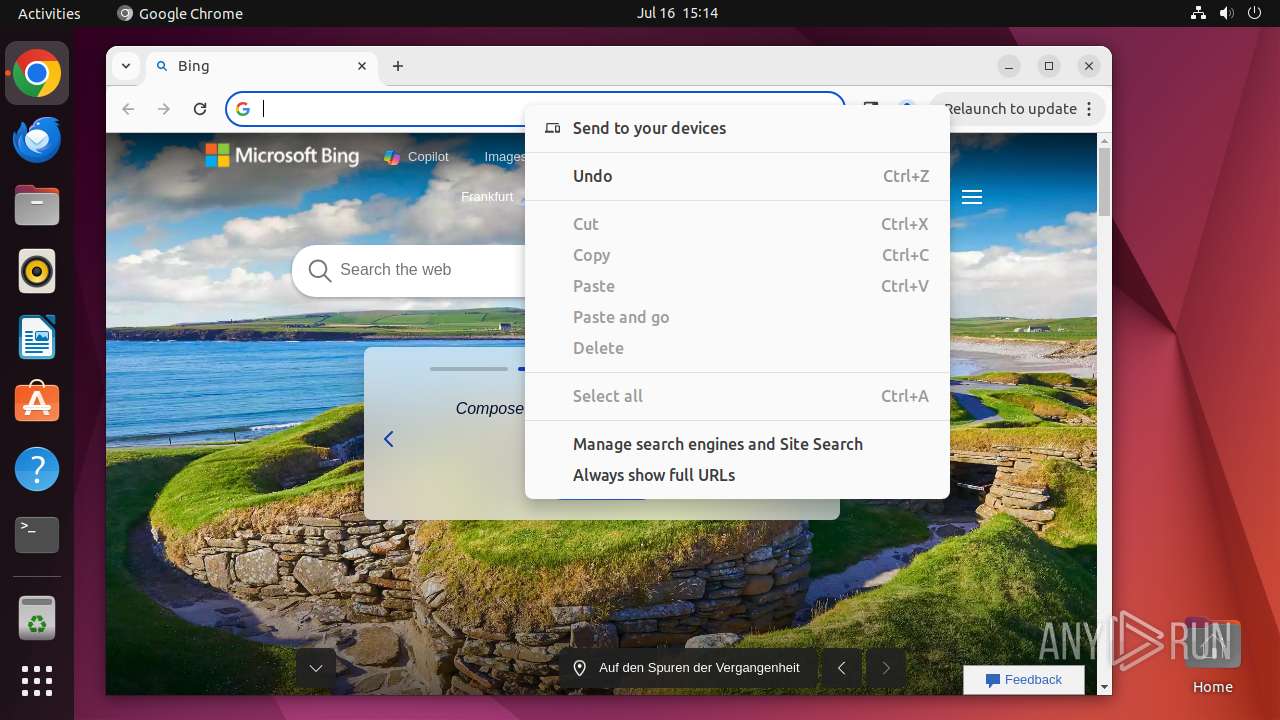Viewport: 1280px width, 720px height.
Task: Open the volume icon in top bar
Action: click(x=1226, y=13)
